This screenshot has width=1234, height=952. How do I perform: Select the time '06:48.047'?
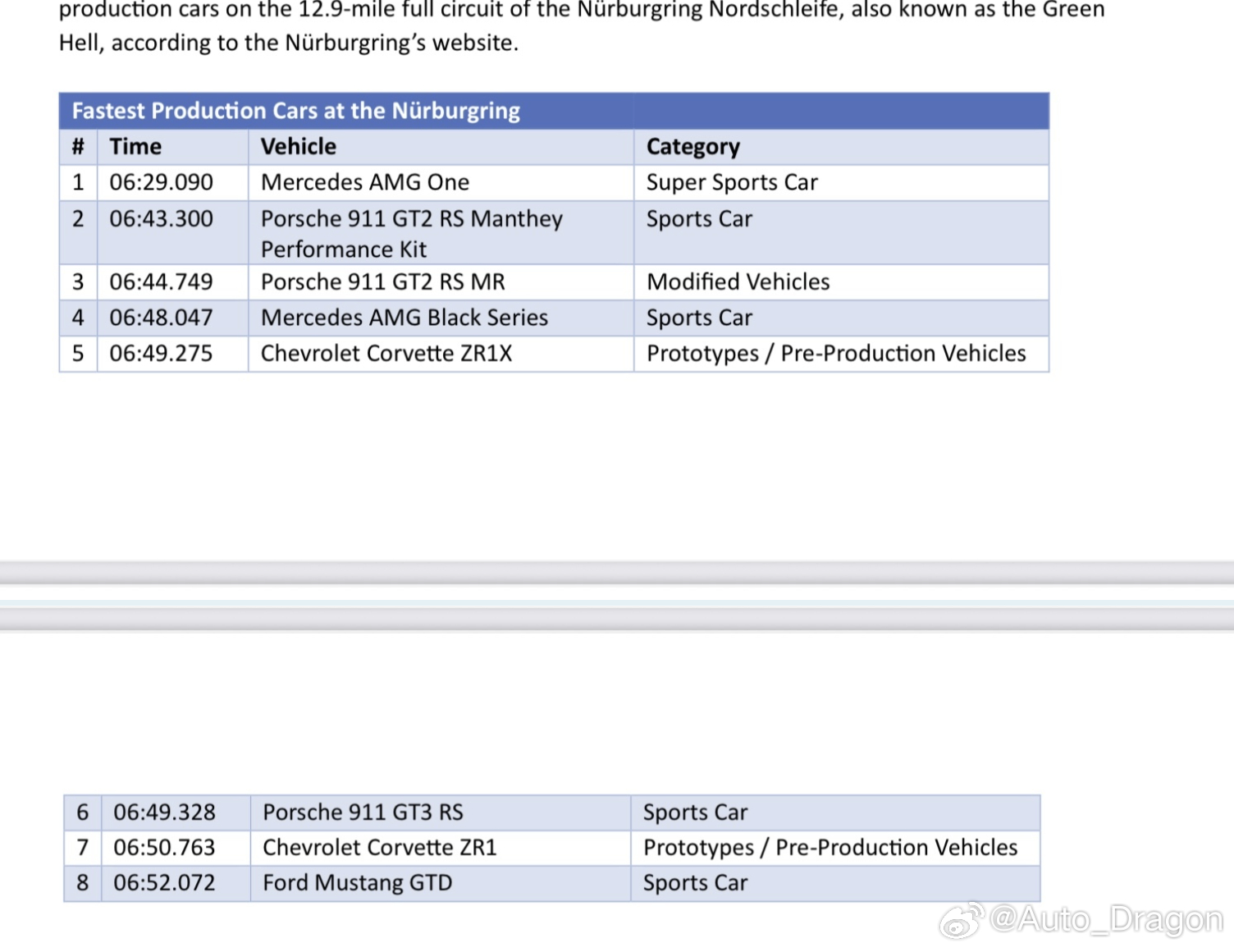pos(161,318)
